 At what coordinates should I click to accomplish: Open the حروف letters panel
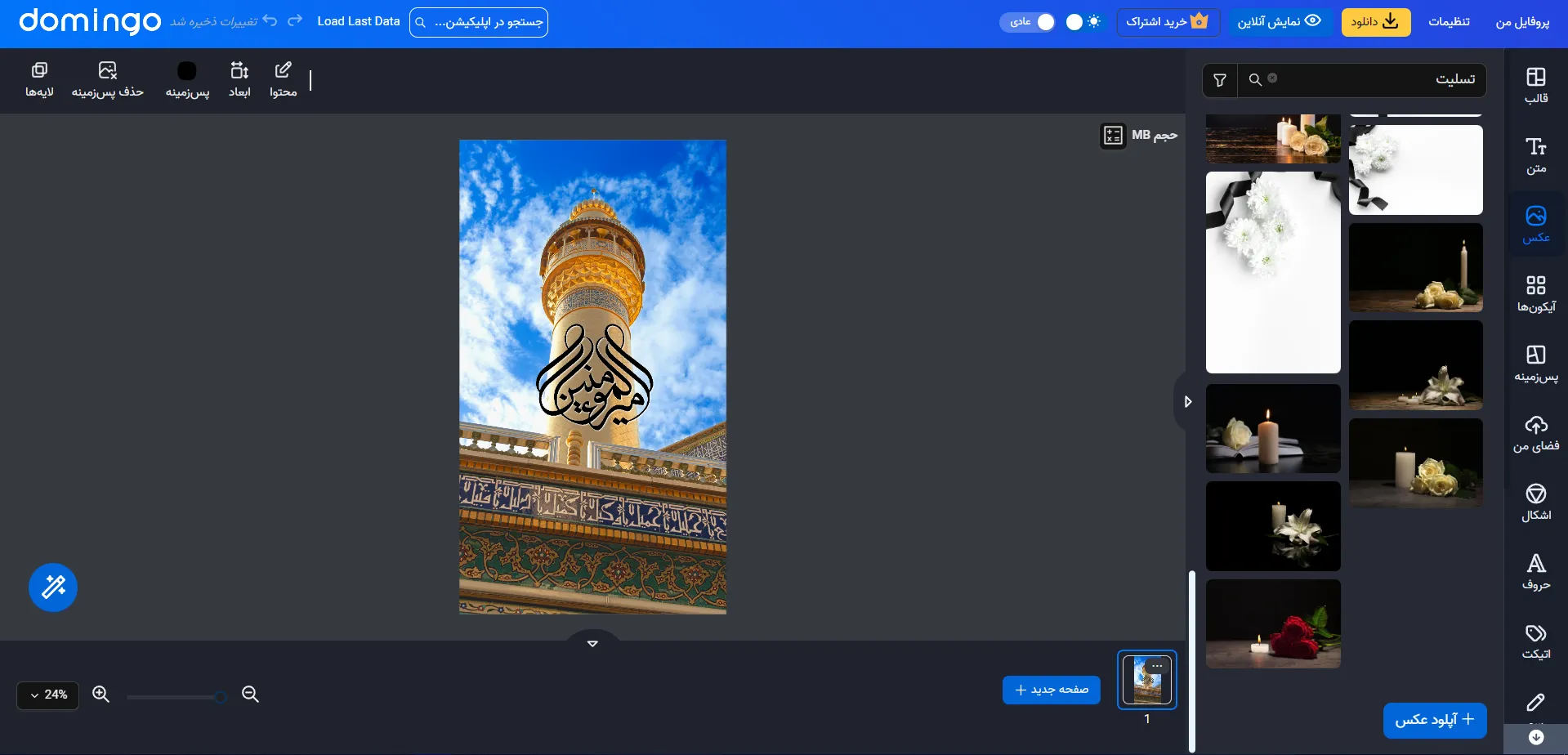[x=1535, y=572]
